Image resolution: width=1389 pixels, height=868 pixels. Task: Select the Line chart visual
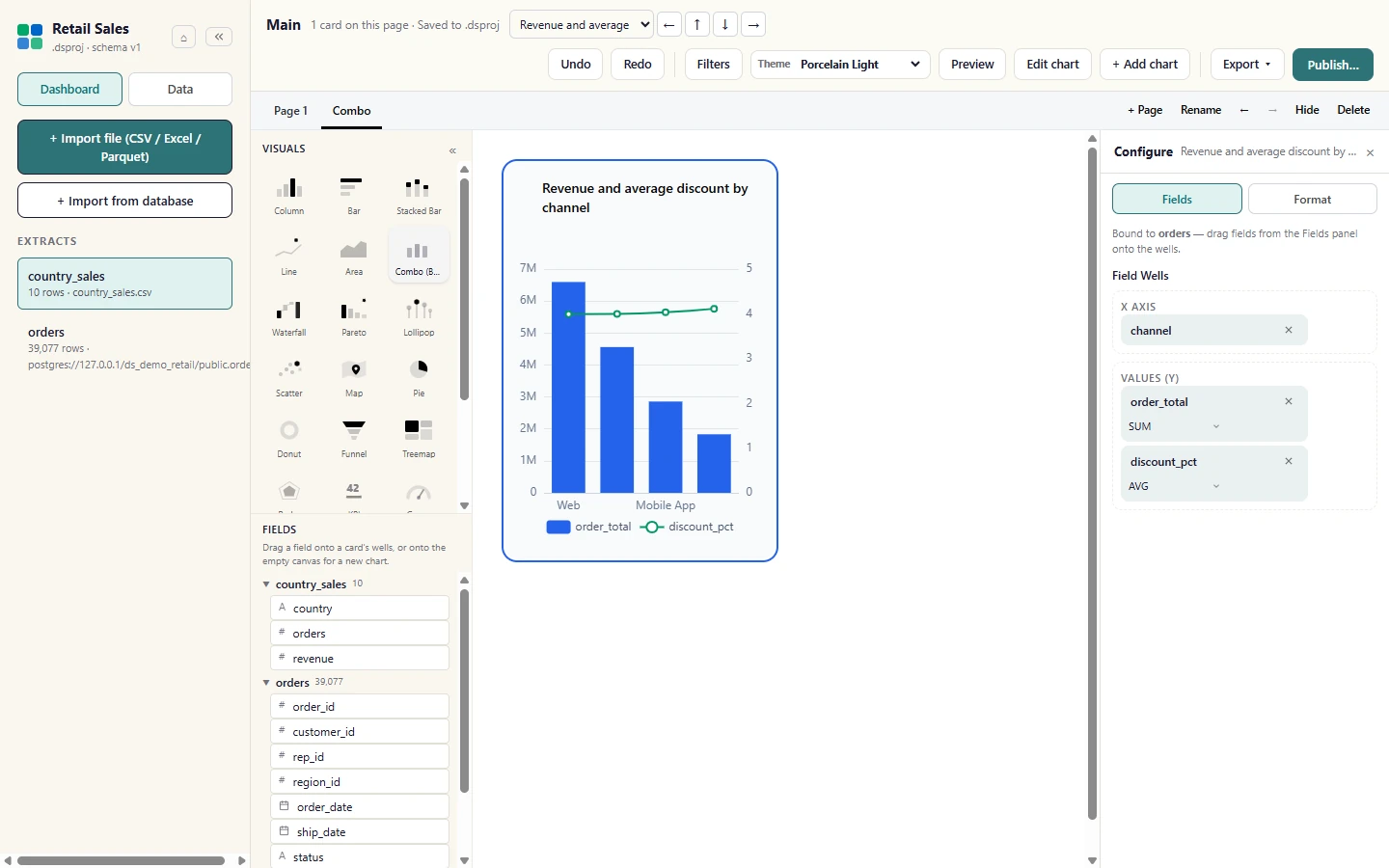point(289,256)
